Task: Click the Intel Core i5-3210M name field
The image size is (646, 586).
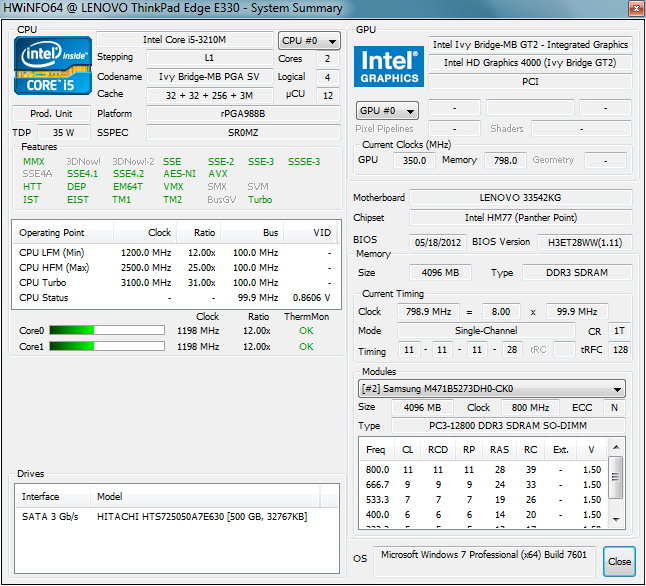Action: [183, 40]
